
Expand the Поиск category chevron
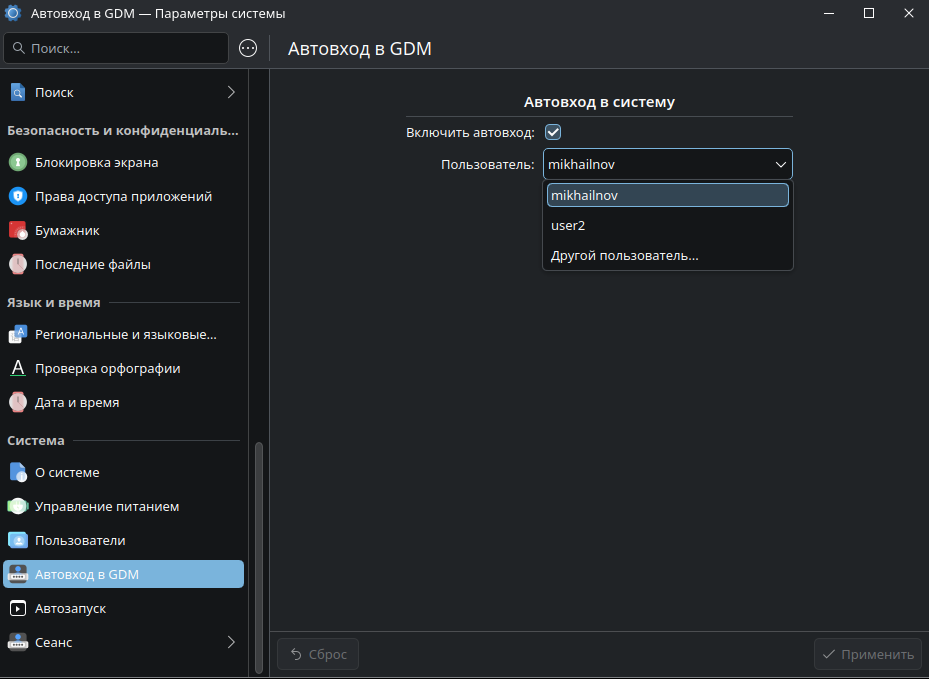231,92
